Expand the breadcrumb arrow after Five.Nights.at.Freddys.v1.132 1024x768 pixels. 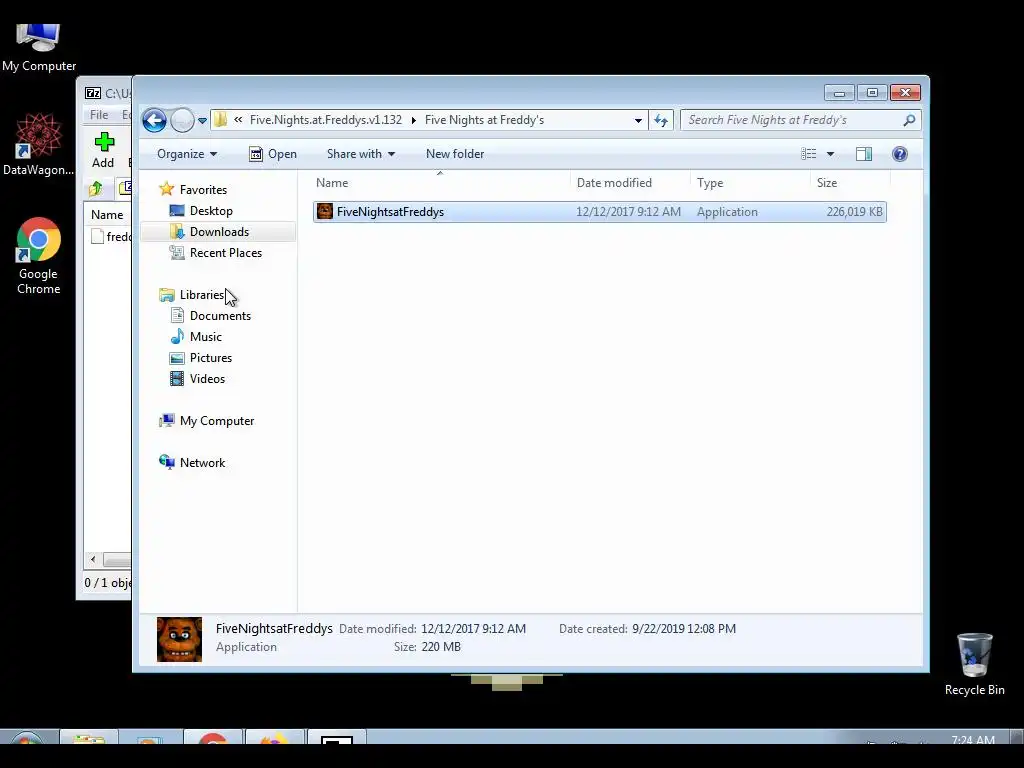point(413,120)
